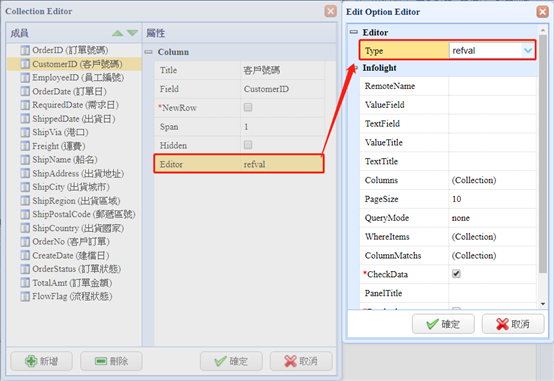Screen dimensions: 554x381
Task: Collapse the Column property group
Action: (148, 52)
